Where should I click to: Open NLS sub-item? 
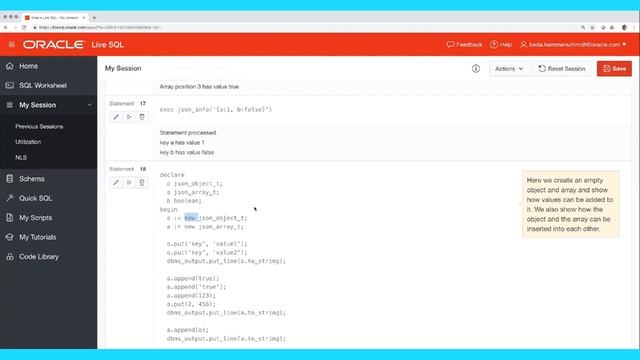[x=21, y=158]
